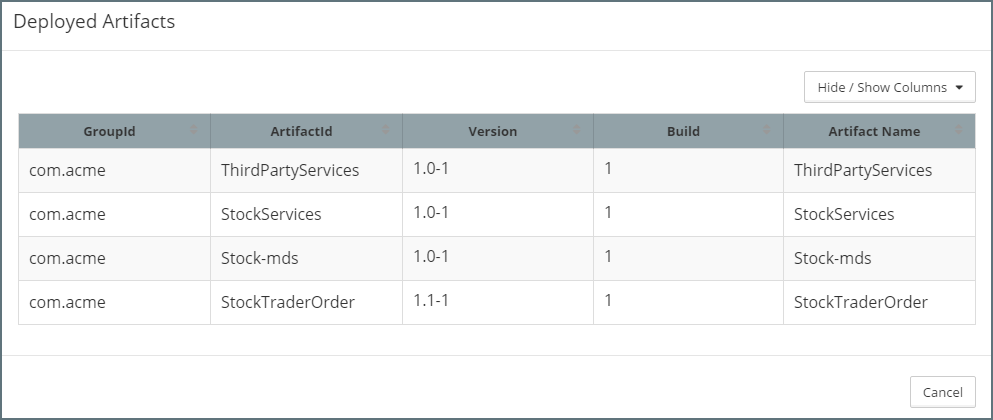Click version 1.1-1 in the StockTraderOrder row
The width and height of the screenshot is (993, 420).
click(x=431, y=300)
